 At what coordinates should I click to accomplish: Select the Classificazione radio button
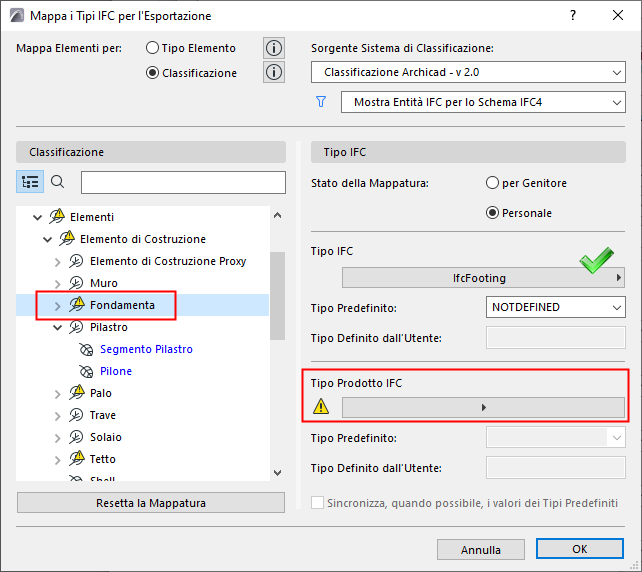(x=152, y=73)
